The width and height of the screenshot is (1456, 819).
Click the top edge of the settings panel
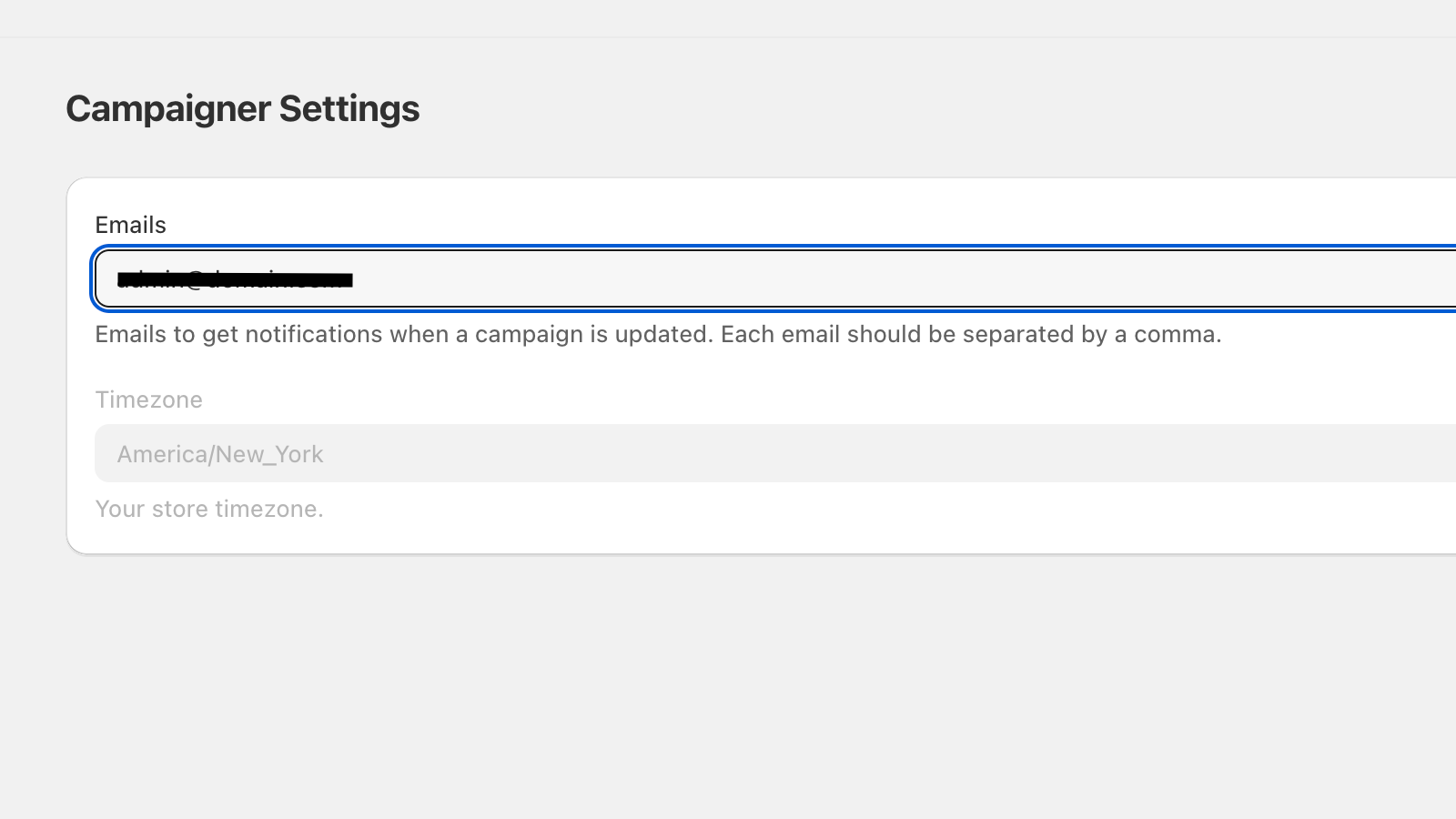[728, 179]
